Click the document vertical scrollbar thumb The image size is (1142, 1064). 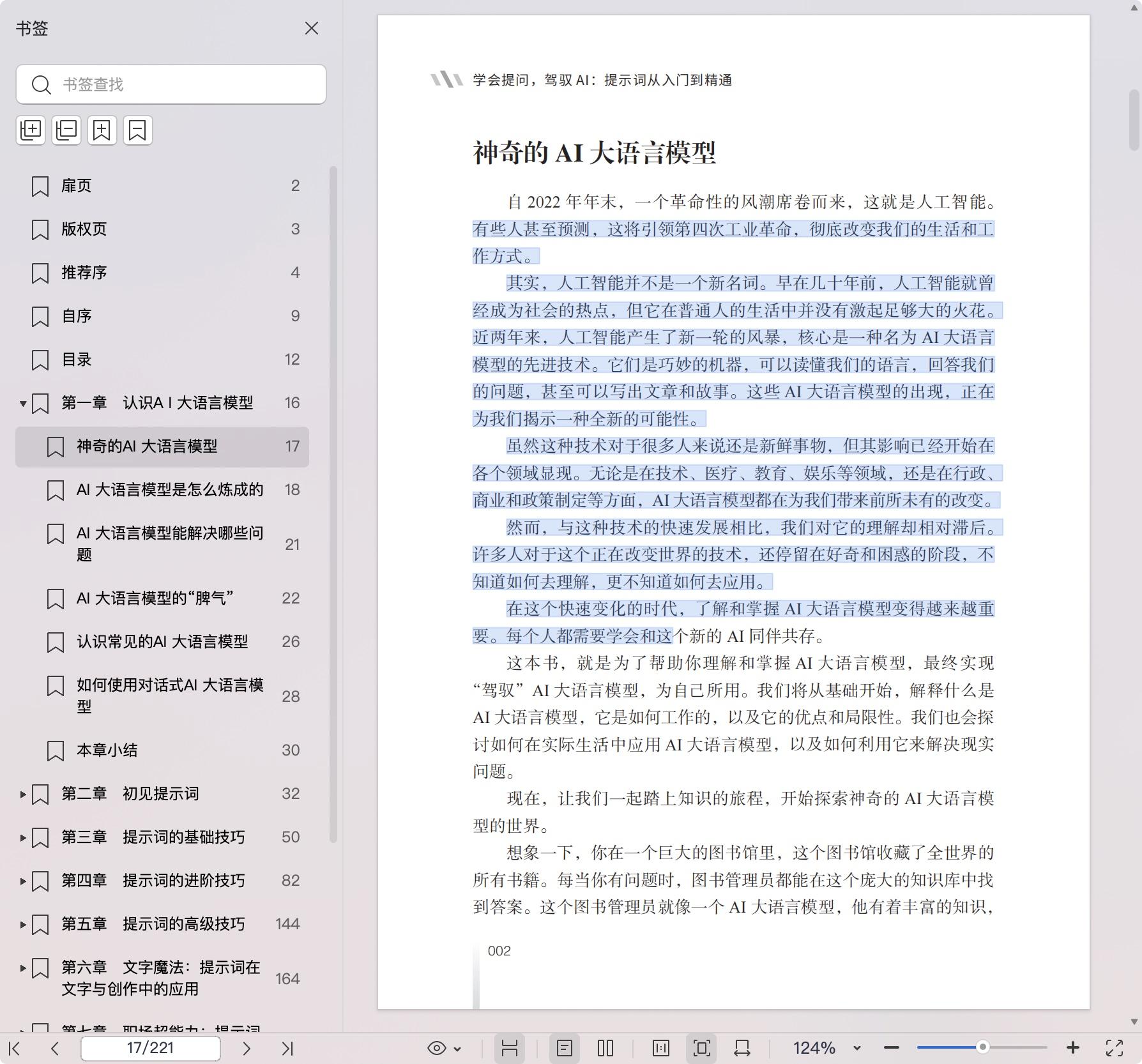[x=1134, y=120]
